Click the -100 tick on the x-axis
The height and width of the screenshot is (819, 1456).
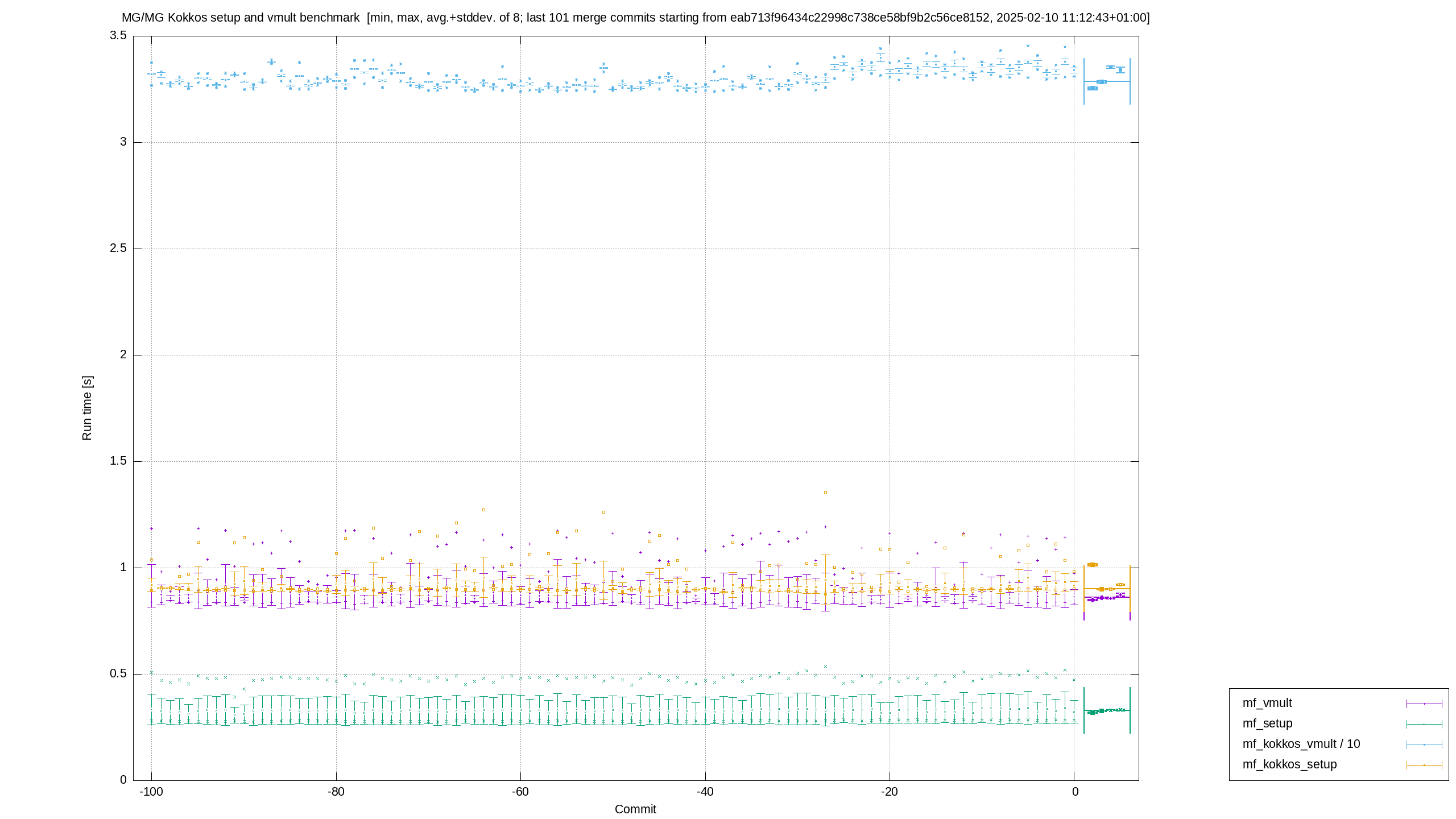[x=151, y=792]
